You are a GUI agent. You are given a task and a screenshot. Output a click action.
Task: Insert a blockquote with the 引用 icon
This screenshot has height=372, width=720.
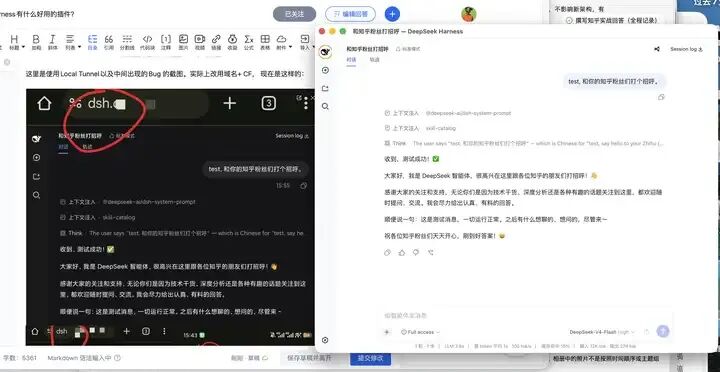[x=109, y=41]
